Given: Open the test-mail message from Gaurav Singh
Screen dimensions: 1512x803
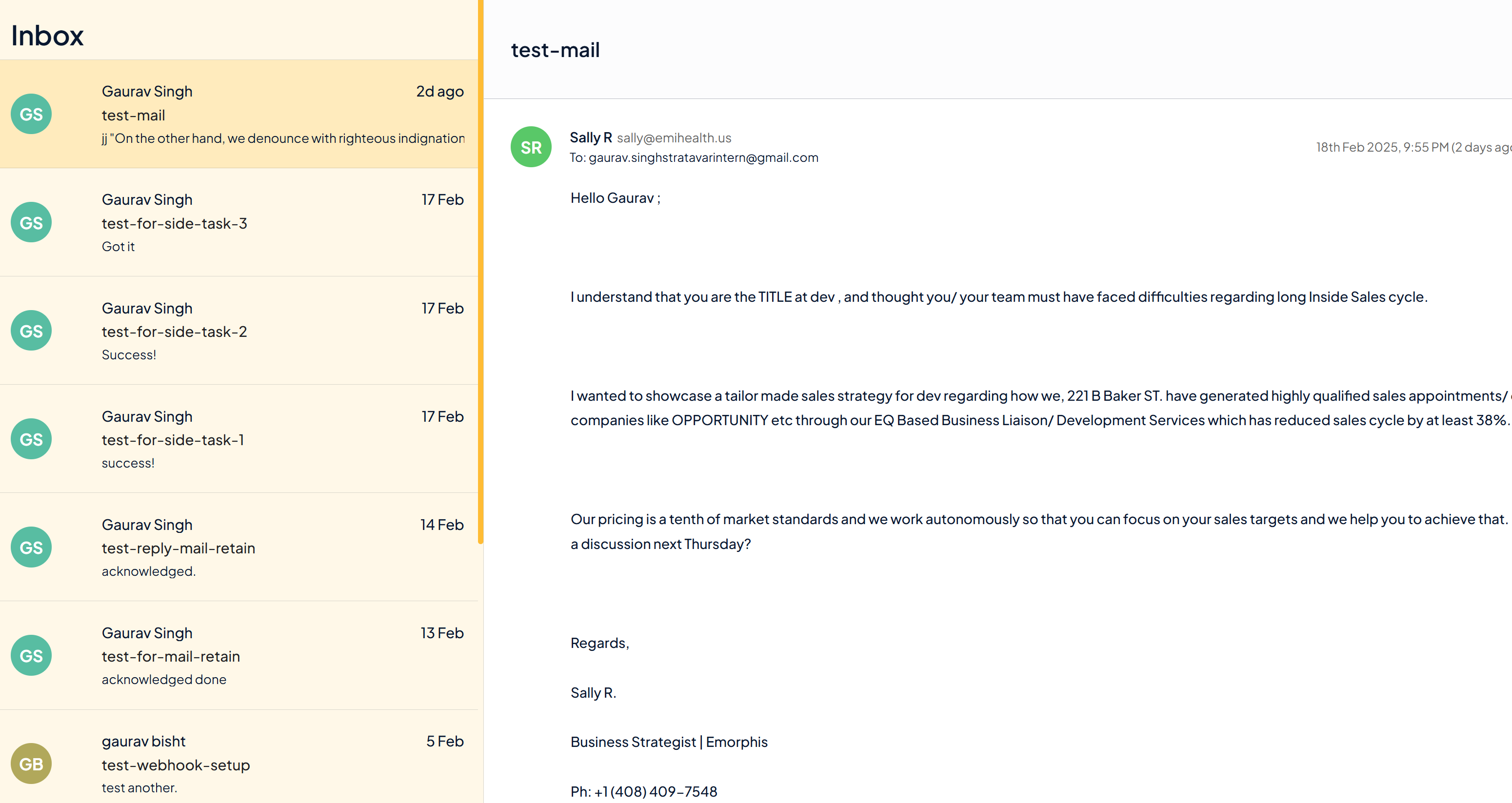Looking at the screenshot, I should pyautogui.click(x=239, y=114).
